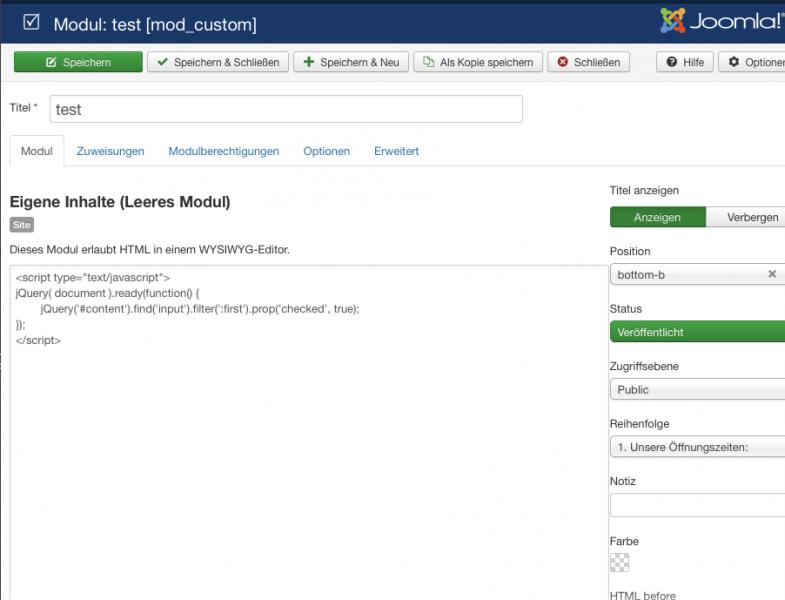Select Anzeigen for title display

[657, 217]
